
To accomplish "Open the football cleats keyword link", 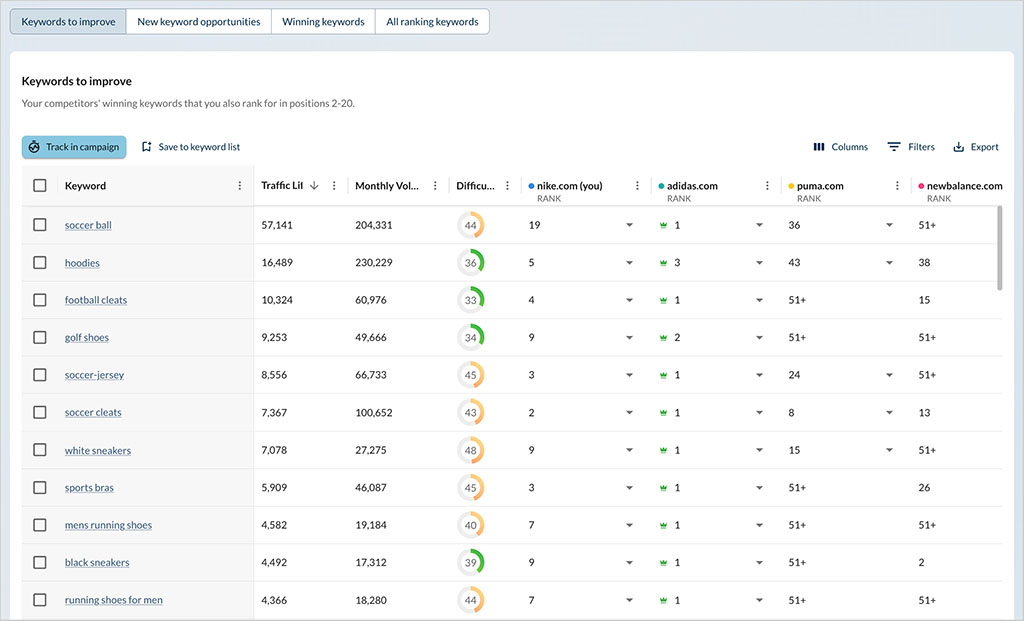I will pos(96,300).
